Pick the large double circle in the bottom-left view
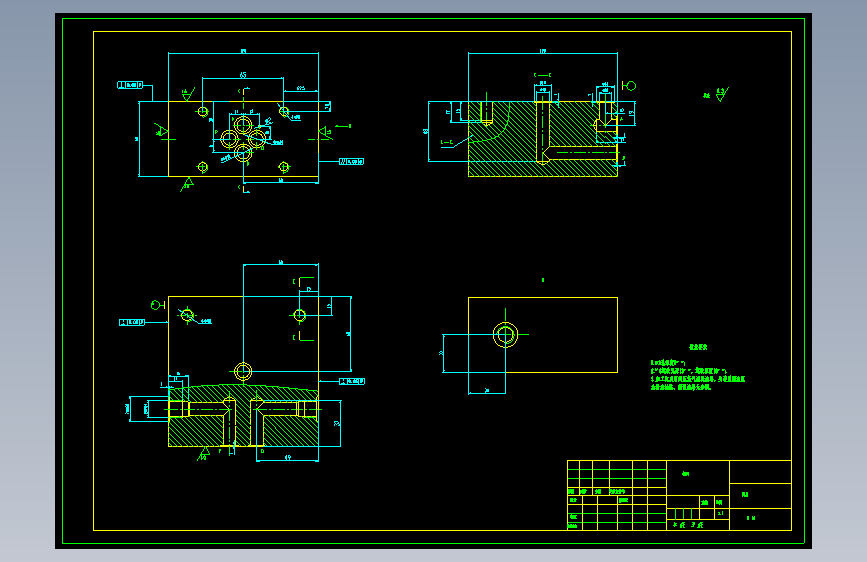The height and width of the screenshot is (562, 867). (243, 372)
